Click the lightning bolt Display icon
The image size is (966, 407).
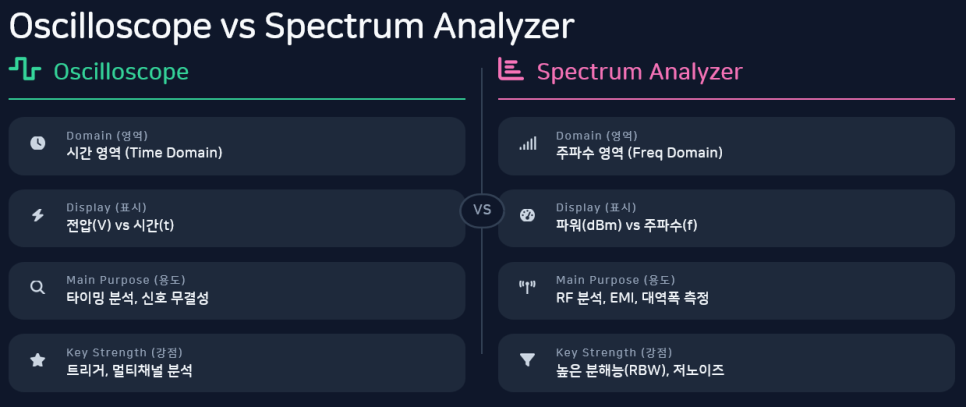[38, 216]
